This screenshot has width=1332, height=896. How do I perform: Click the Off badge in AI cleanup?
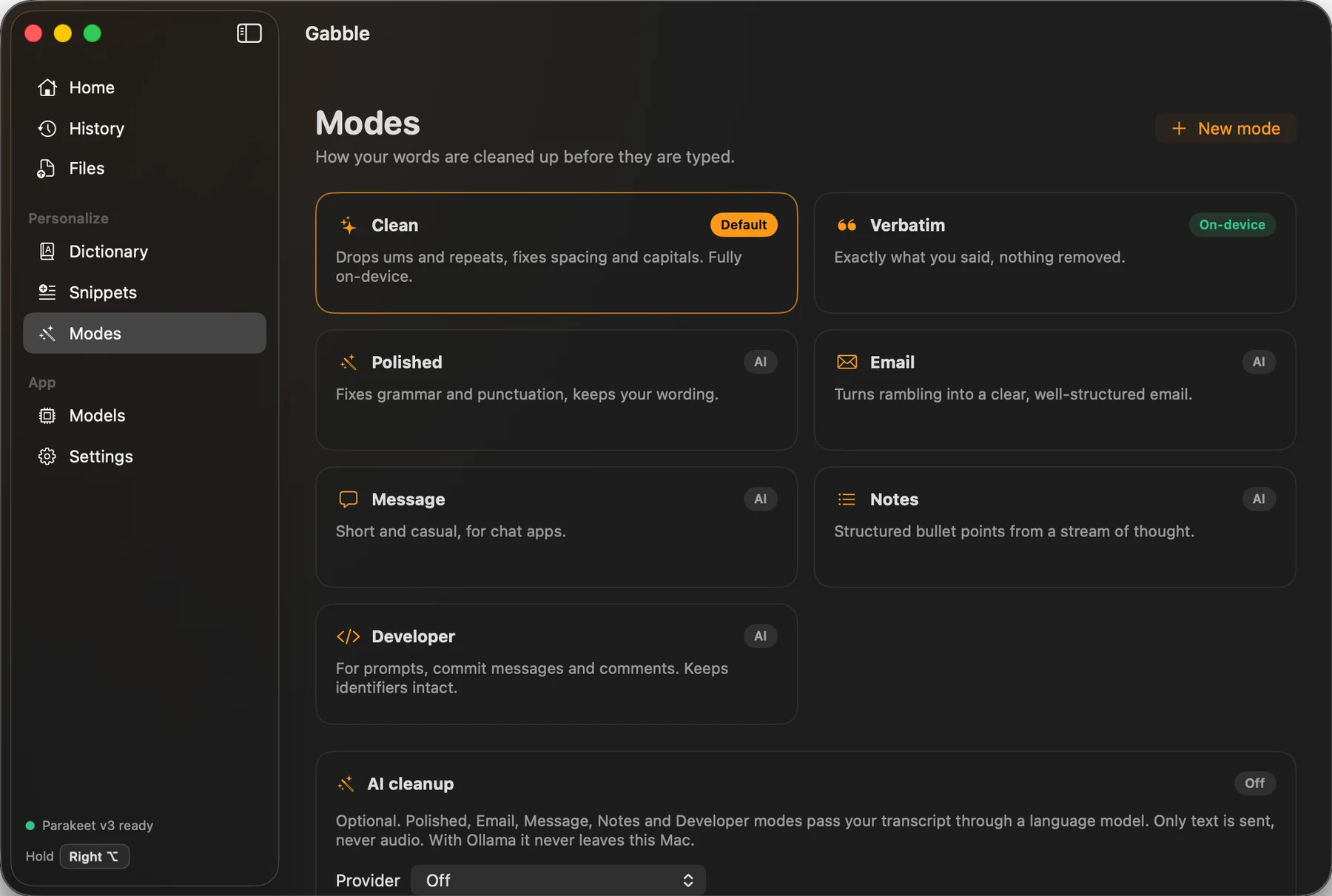(x=1254, y=783)
